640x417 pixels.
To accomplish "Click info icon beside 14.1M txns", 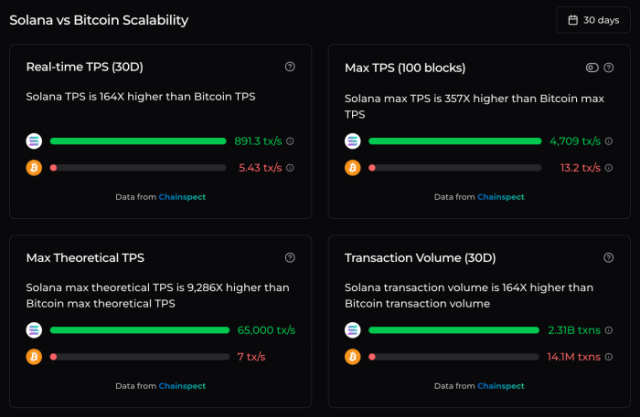I will coord(609,356).
